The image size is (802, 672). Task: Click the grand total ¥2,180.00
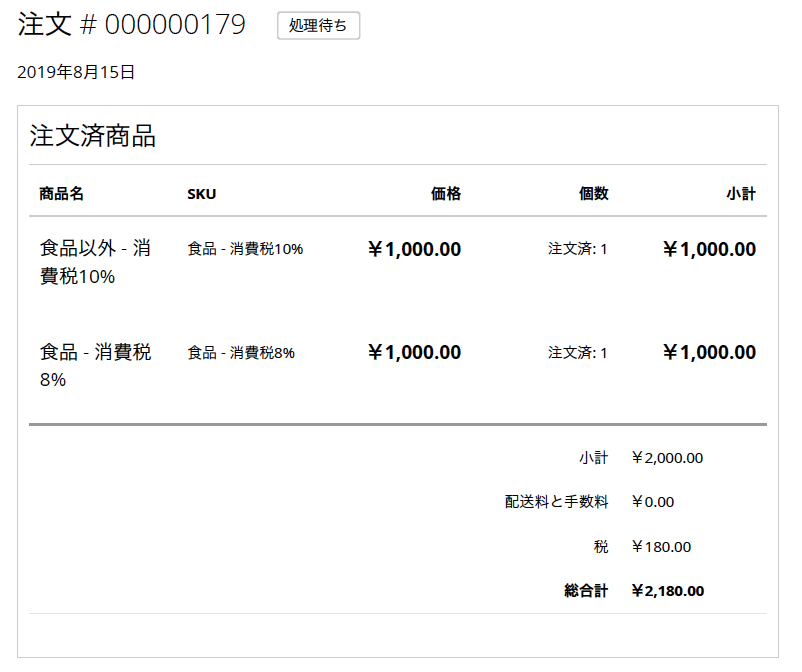click(667, 591)
